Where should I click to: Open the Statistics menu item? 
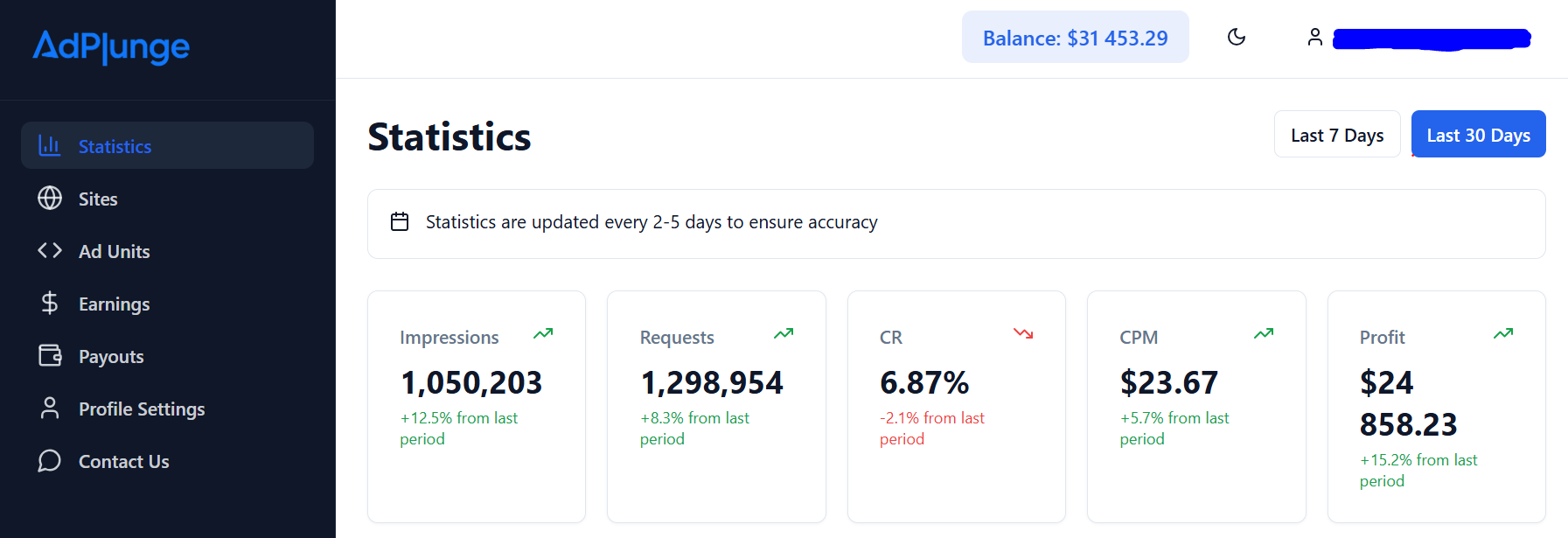tap(167, 145)
